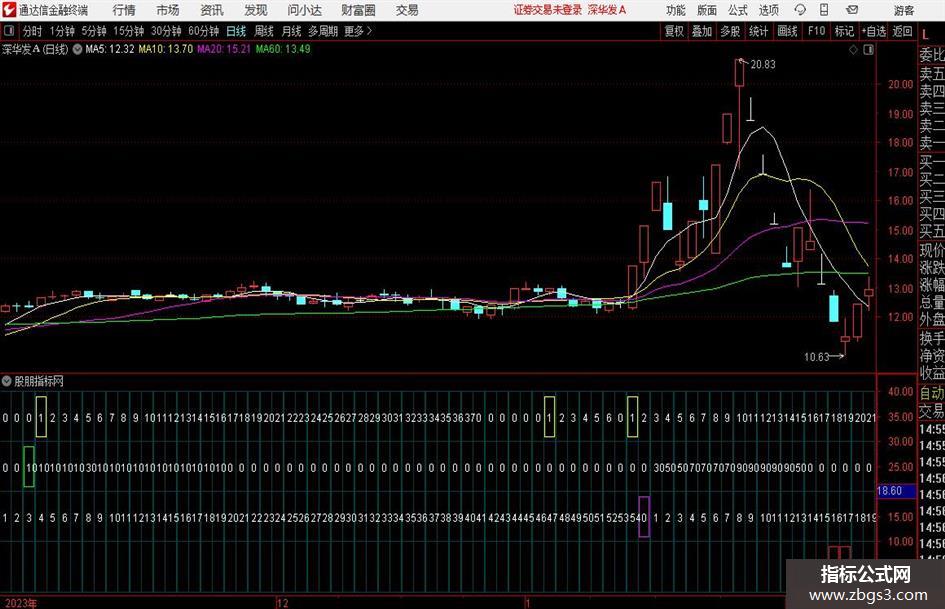Click the 证券交易未登录 login notice
Viewport: 945px width, 609px height.
coord(548,10)
